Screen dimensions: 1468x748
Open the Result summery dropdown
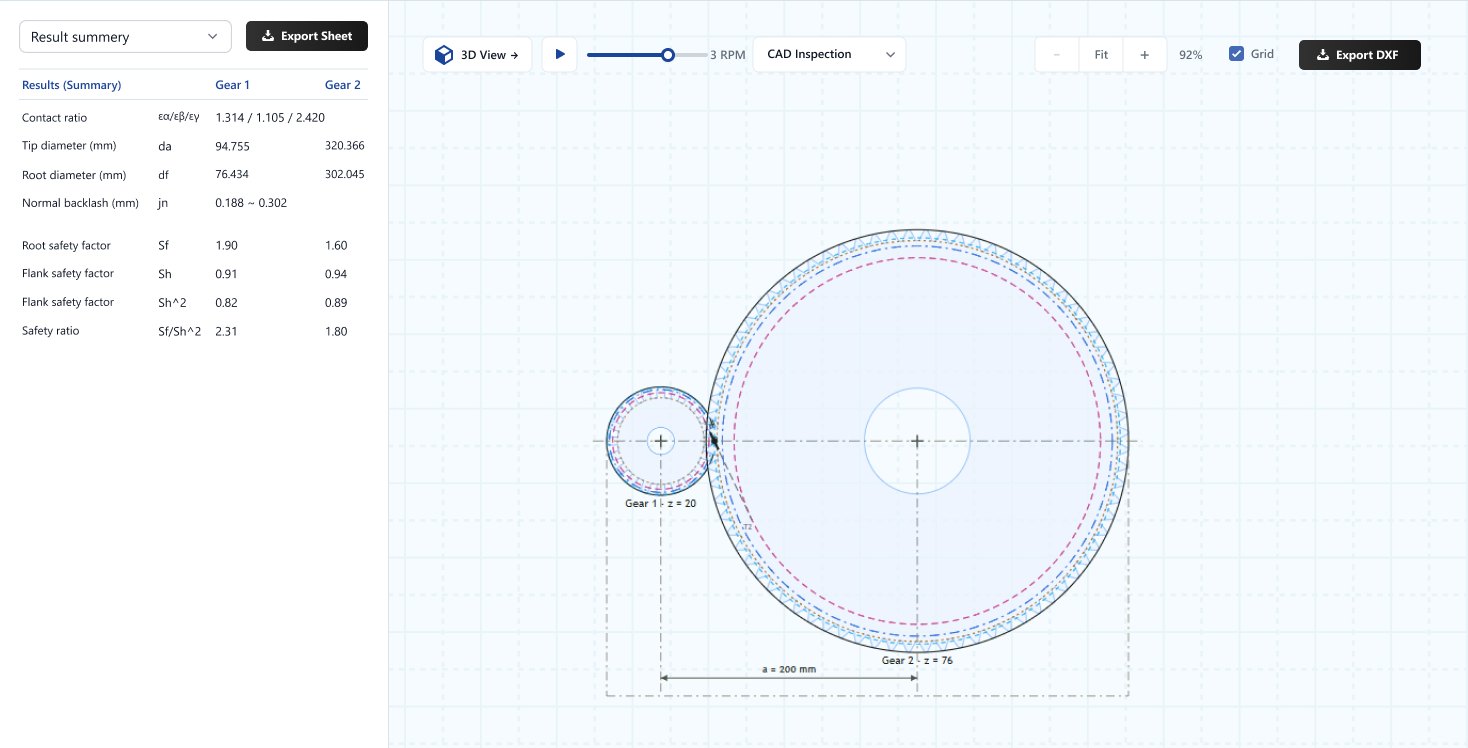125,37
